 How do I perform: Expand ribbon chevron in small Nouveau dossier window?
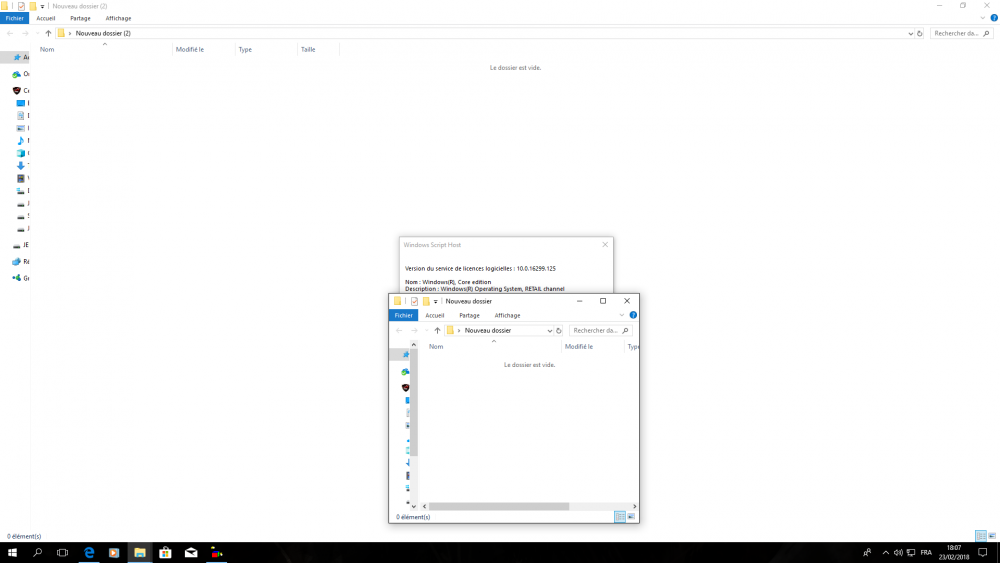[622, 315]
